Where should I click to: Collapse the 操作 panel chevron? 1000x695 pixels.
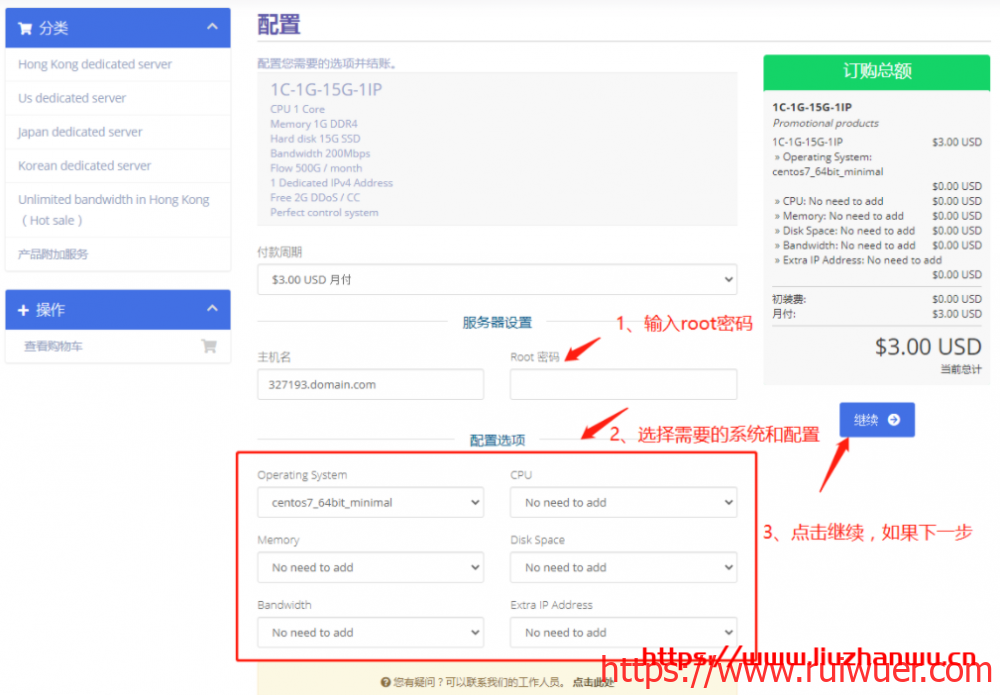click(212, 310)
